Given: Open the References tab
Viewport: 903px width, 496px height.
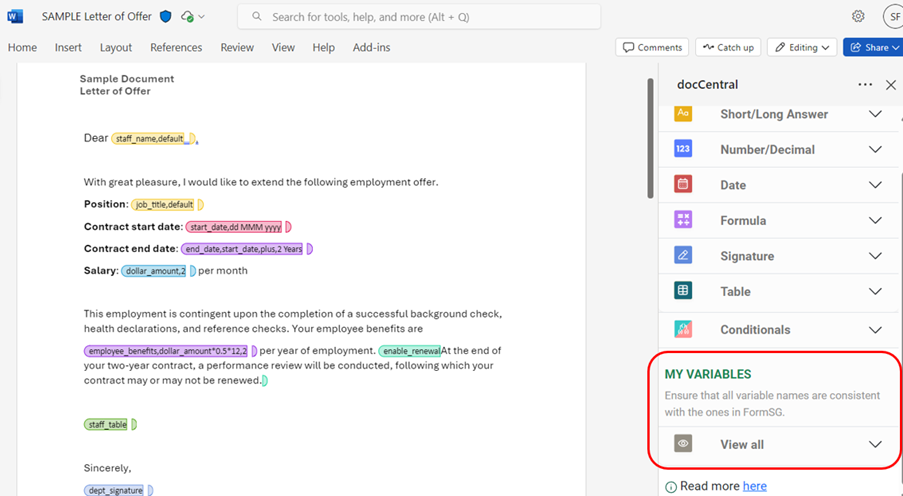Looking at the screenshot, I should (176, 47).
